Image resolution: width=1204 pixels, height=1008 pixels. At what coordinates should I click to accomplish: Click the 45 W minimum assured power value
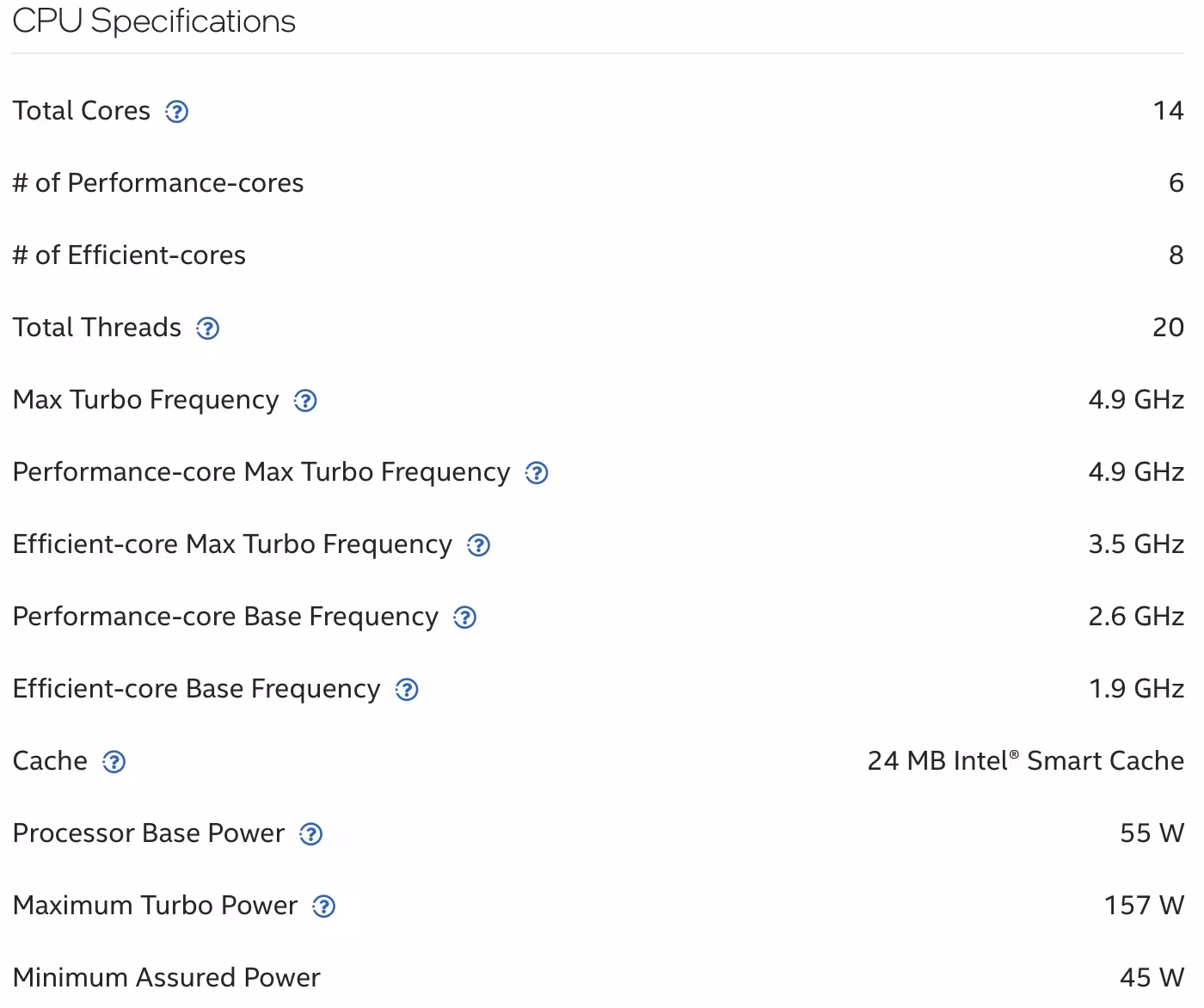[x=1152, y=978]
